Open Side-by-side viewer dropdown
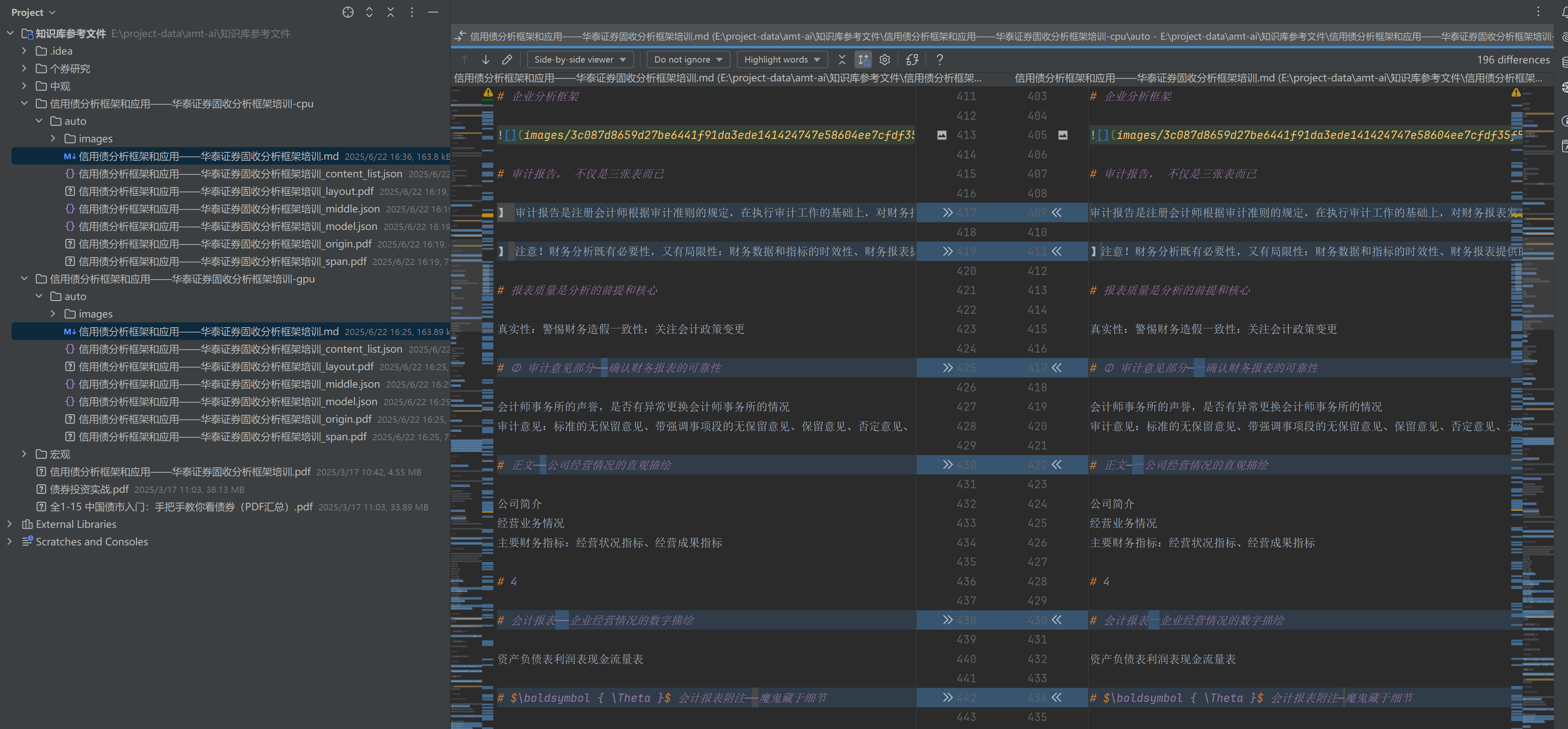The width and height of the screenshot is (1568, 729). pyautogui.click(x=580, y=60)
